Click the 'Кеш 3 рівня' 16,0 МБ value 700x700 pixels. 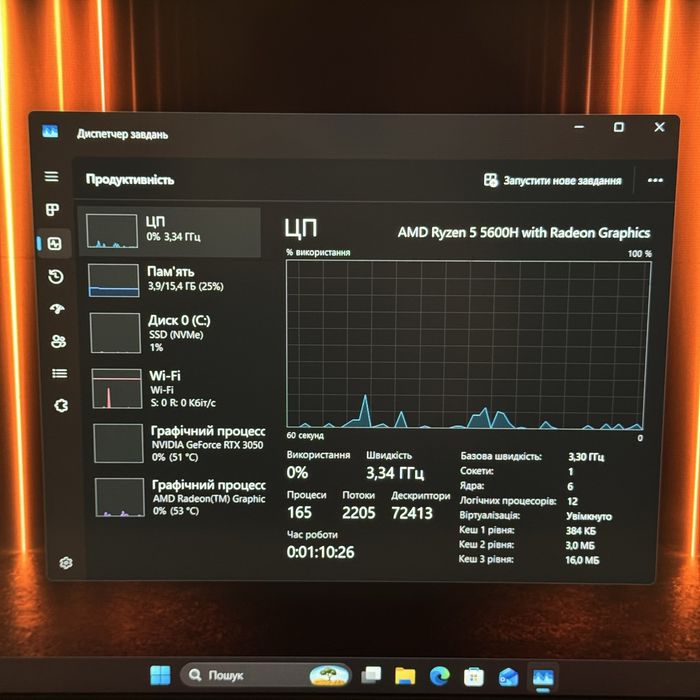582,560
